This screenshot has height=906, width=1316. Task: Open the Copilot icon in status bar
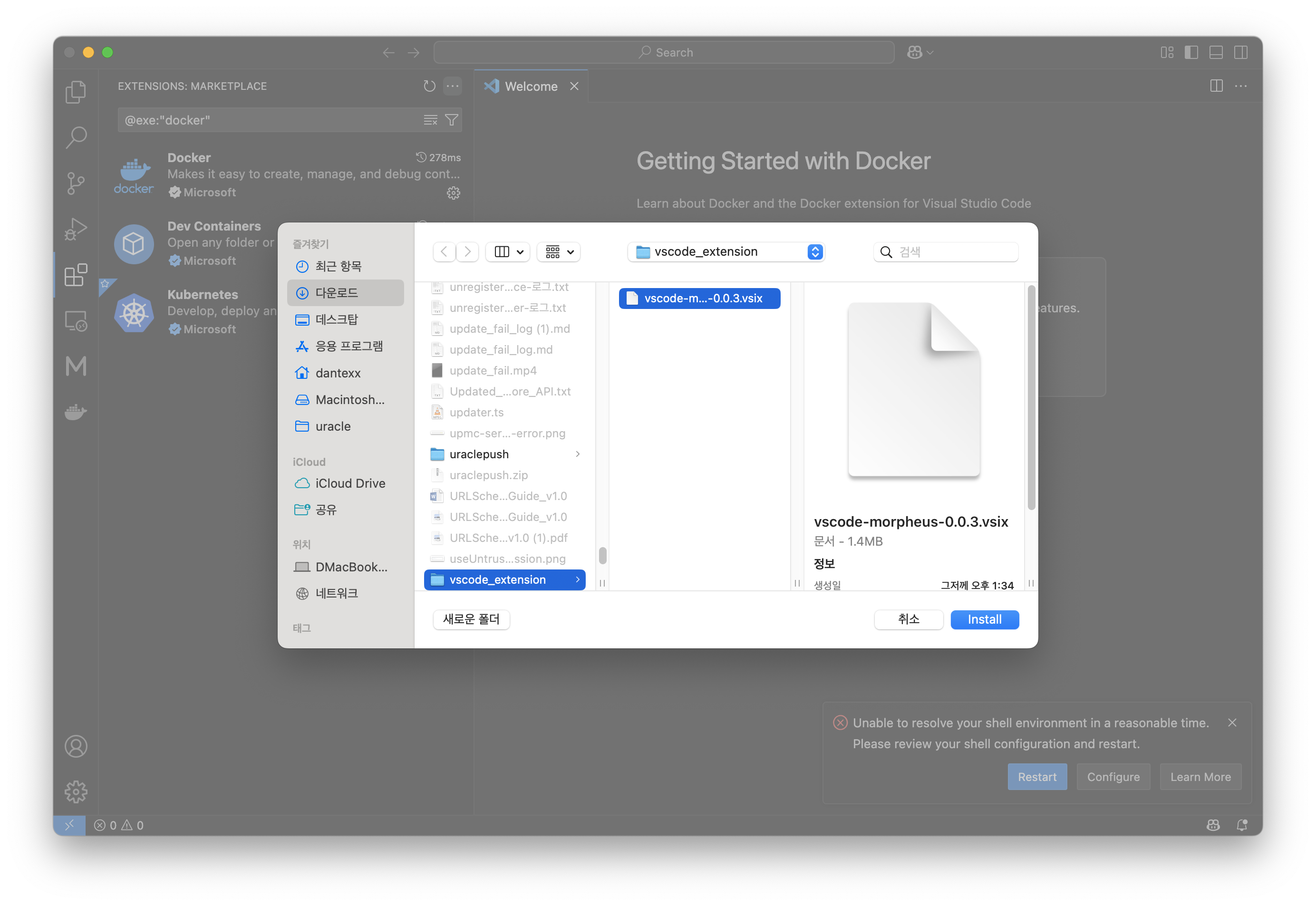coord(1213,825)
